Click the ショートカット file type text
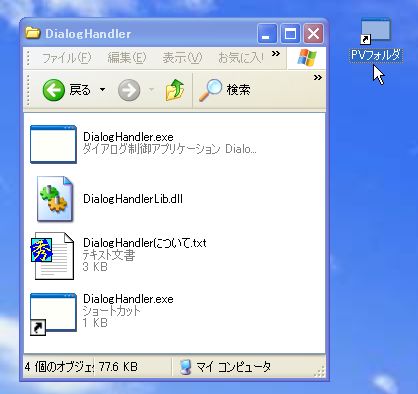This screenshot has height=394, width=418. (x=112, y=311)
